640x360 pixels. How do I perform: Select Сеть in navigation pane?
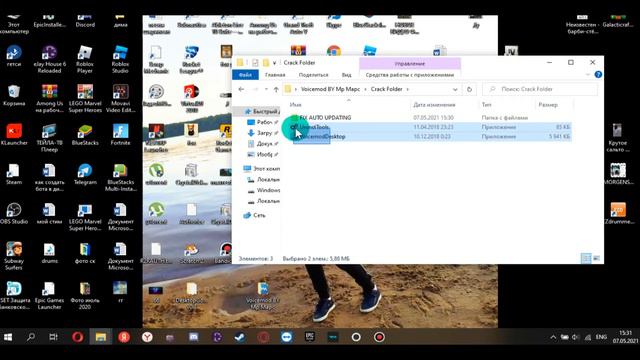pyautogui.click(x=254, y=215)
